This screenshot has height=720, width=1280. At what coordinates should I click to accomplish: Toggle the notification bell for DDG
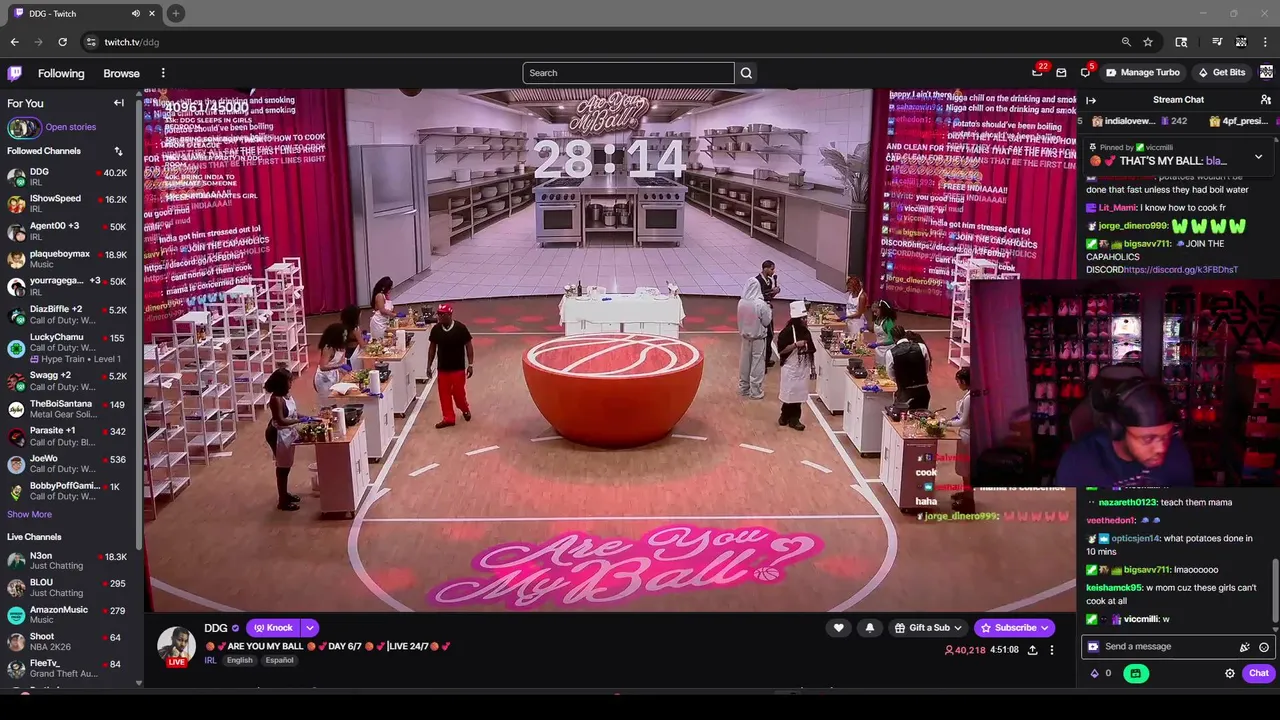coord(869,628)
